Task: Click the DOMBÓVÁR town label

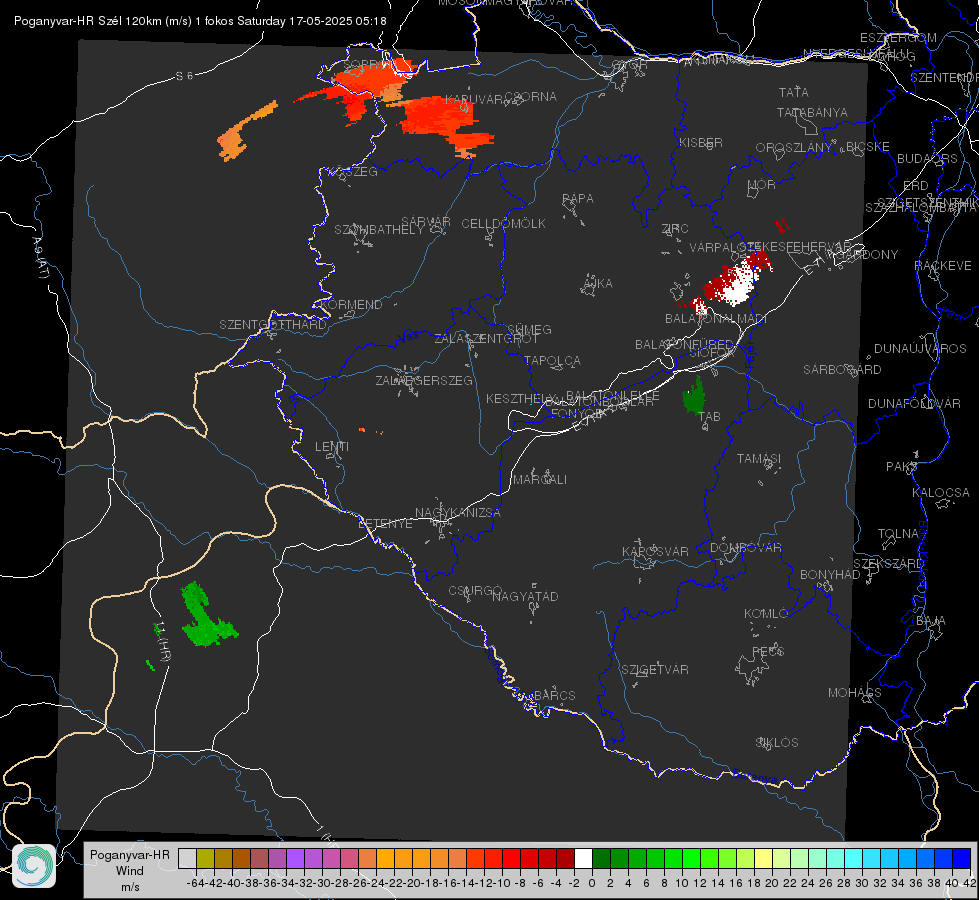Action: [745, 548]
